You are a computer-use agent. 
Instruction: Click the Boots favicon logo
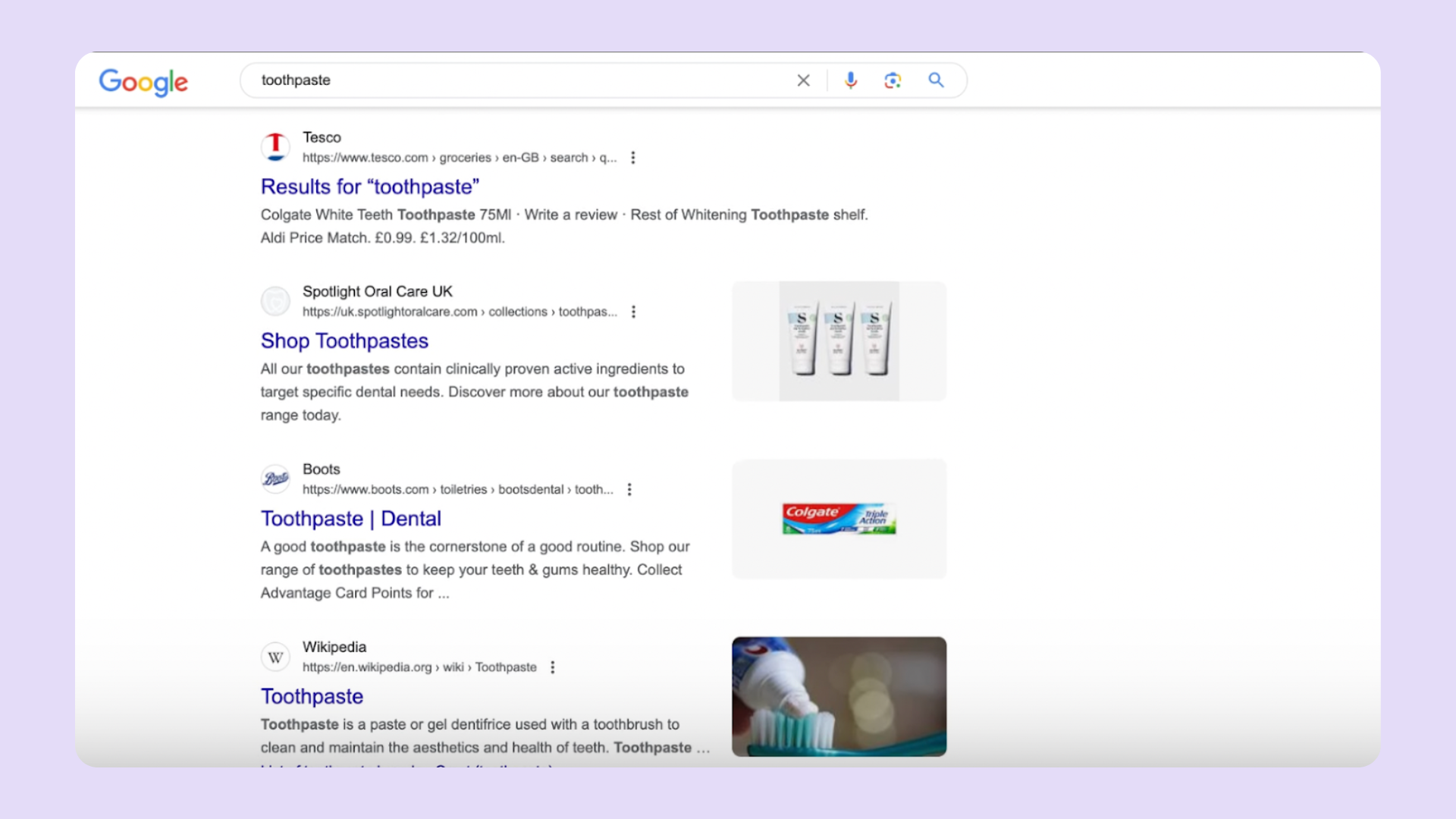click(x=275, y=479)
